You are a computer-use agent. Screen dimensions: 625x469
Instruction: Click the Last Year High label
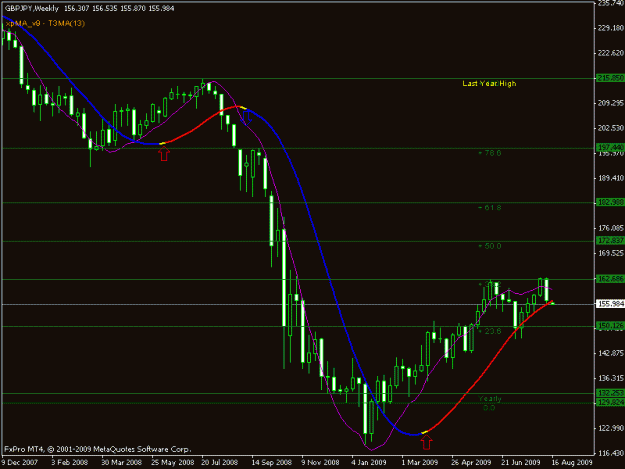pos(489,84)
